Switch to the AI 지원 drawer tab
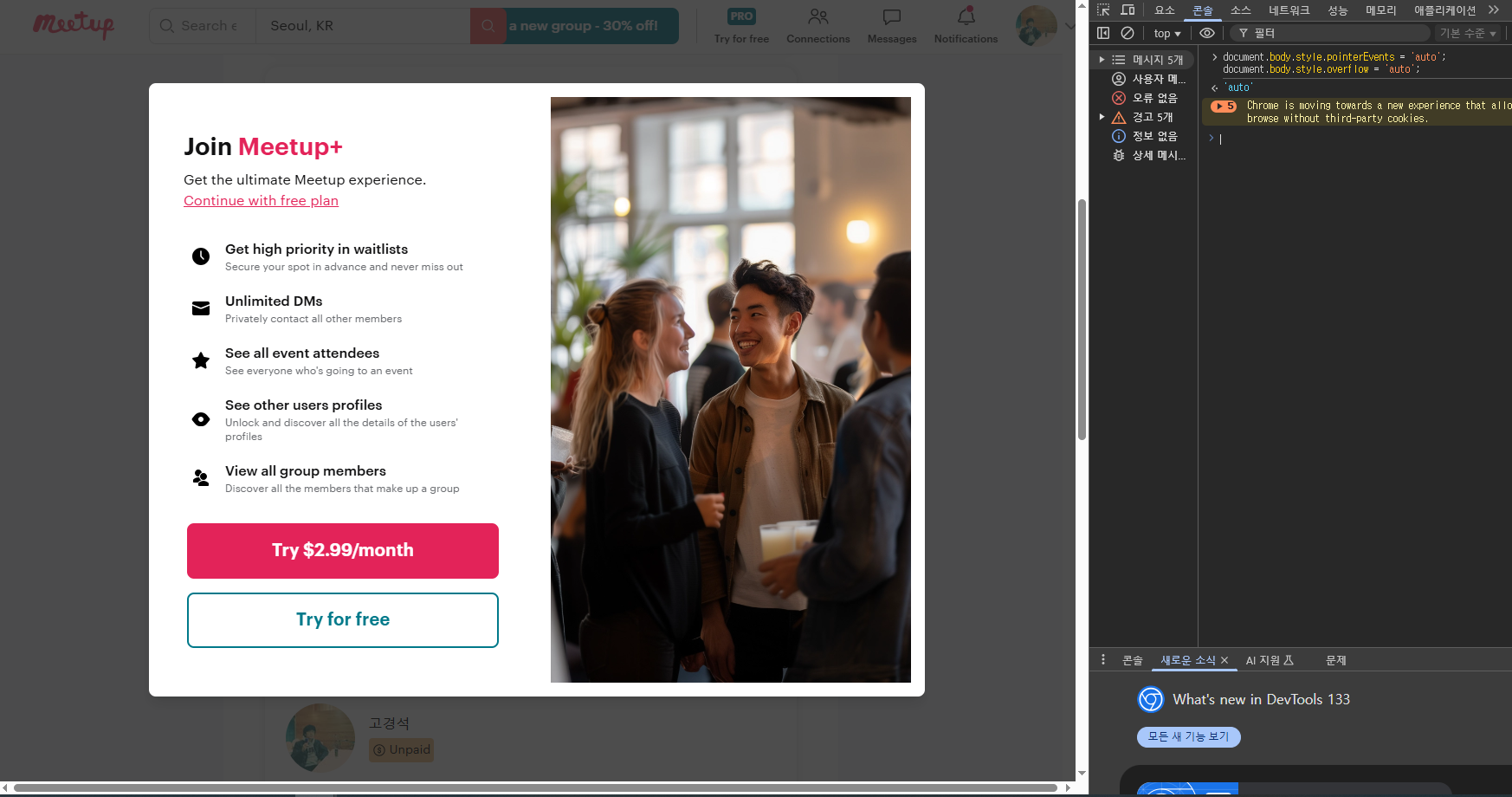 pos(1270,660)
